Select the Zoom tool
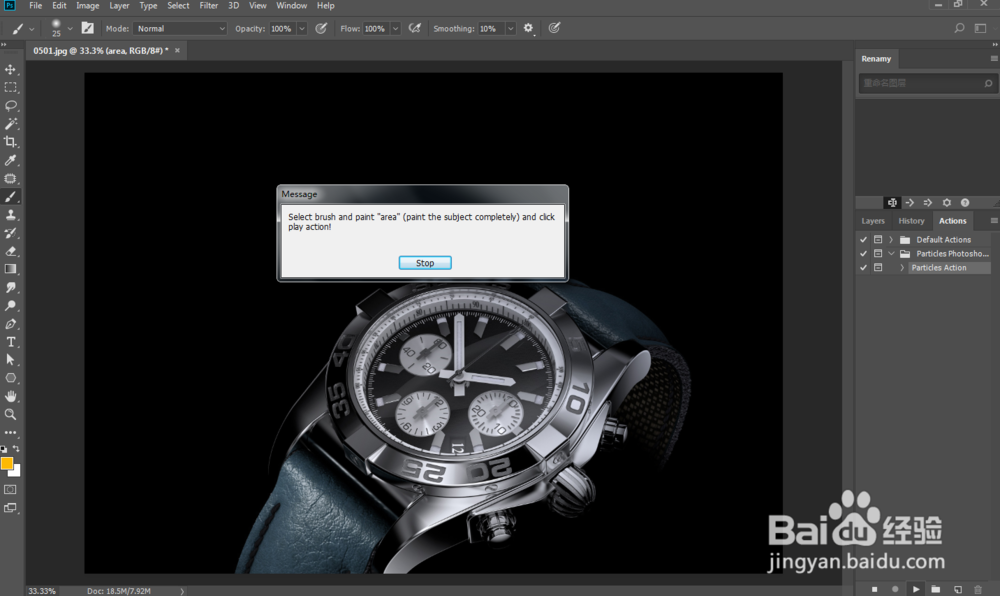Viewport: 1000px width, 596px height. point(10,414)
